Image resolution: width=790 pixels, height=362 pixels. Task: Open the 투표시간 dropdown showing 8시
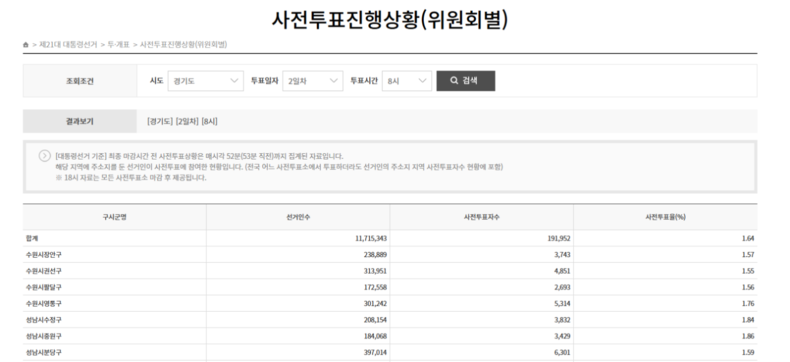407,81
